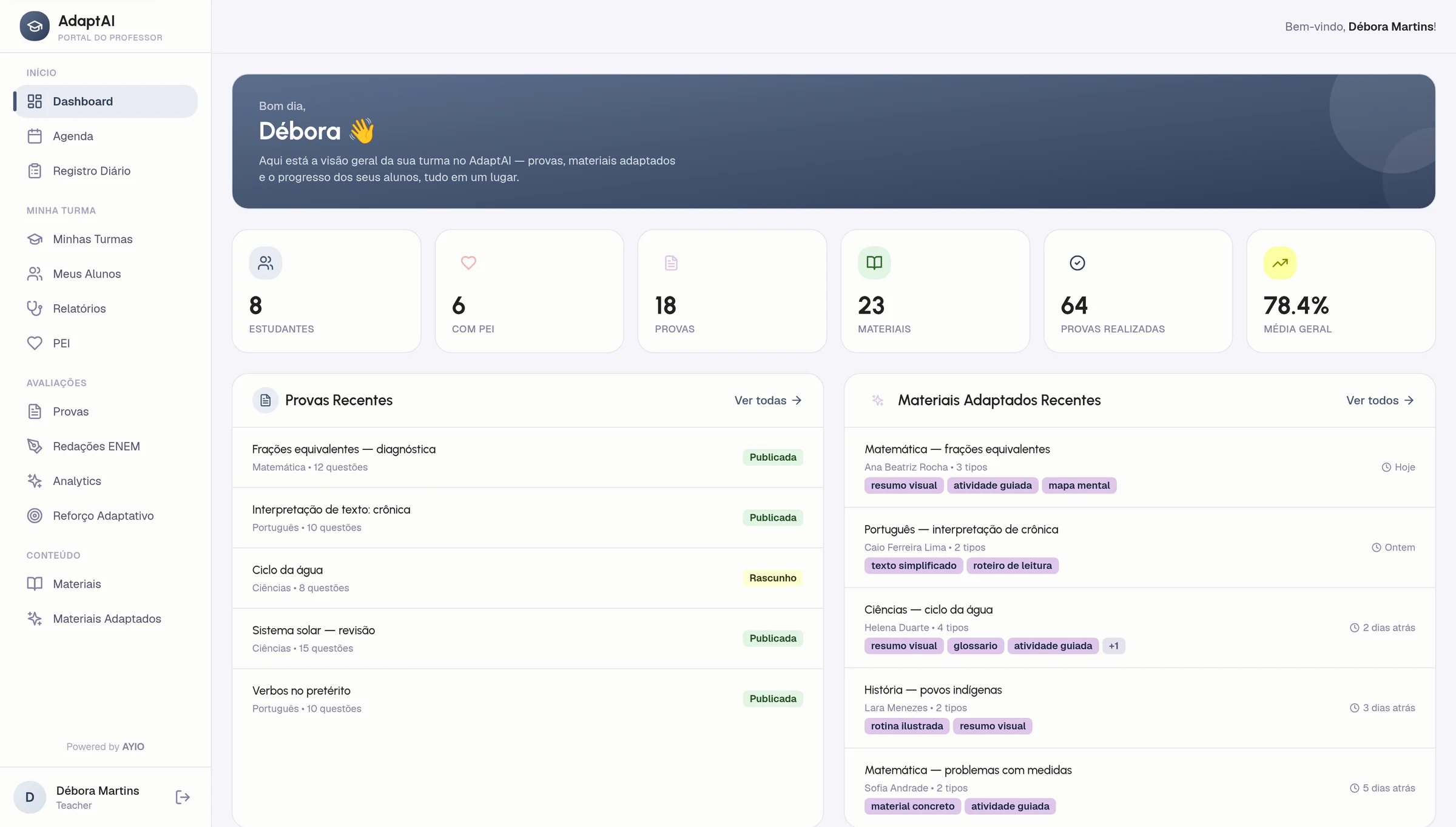Open Agenda from the sidebar
Screen dimensions: 1456x827
pyautogui.click(x=106, y=136)
